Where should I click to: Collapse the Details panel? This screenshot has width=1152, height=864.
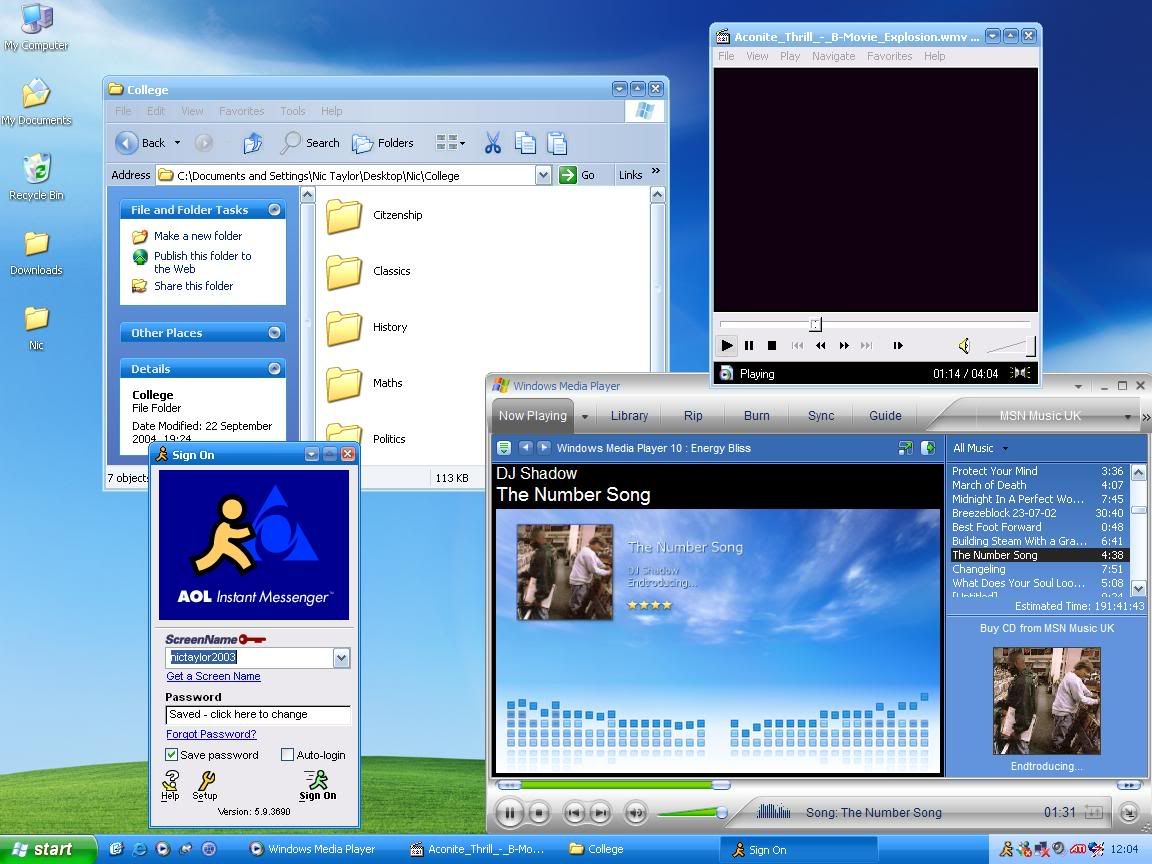coord(274,369)
